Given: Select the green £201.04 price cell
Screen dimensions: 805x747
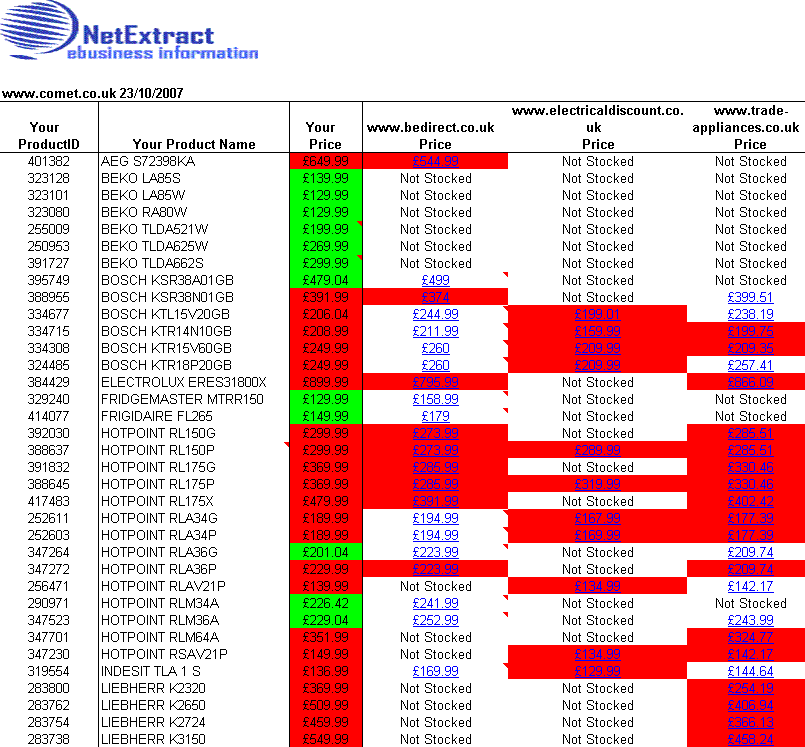Looking at the screenshot, I should (x=325, y=552).
